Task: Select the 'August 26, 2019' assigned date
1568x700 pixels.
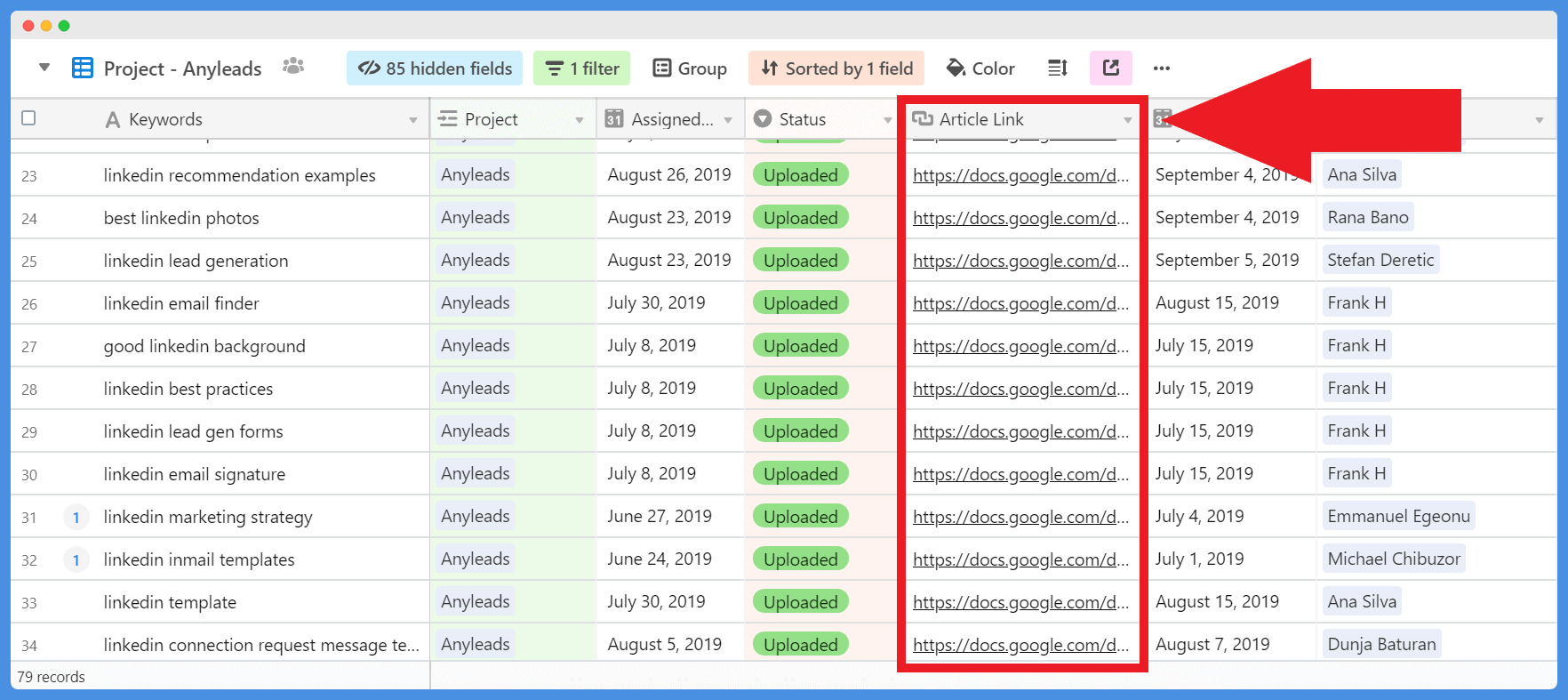Action: (x=669, y=175)
